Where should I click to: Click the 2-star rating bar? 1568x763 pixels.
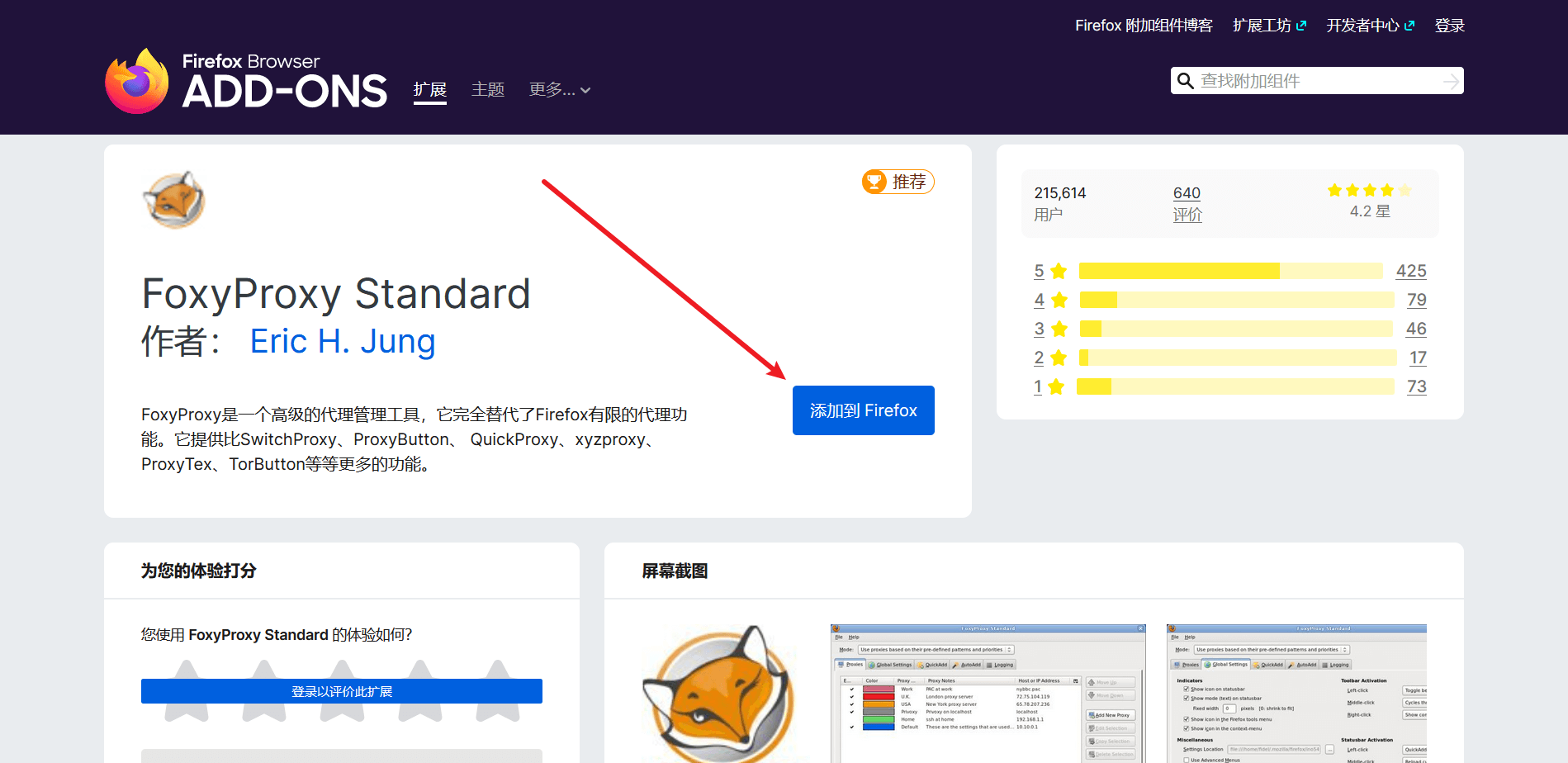tap(1238, 358)
